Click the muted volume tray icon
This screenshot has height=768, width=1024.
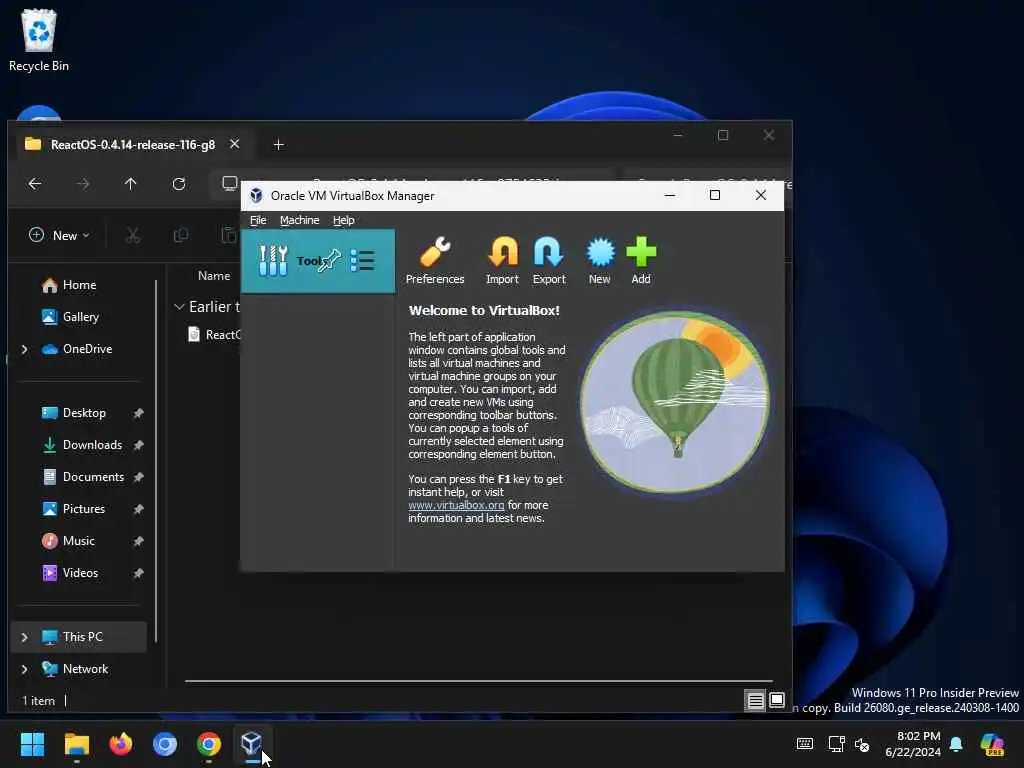[862, 744]
